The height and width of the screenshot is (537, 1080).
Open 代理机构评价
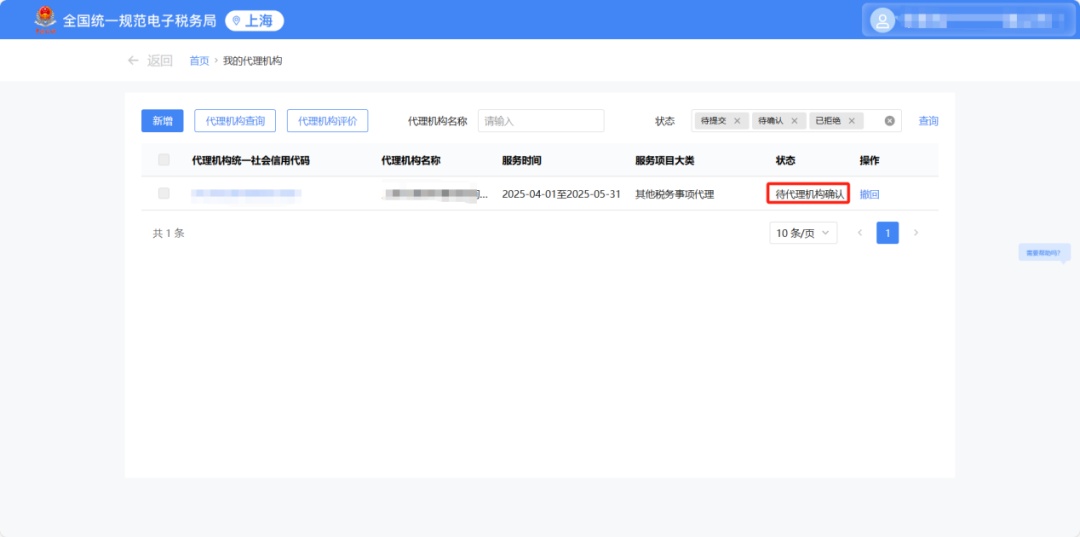(x=327, y=121)
